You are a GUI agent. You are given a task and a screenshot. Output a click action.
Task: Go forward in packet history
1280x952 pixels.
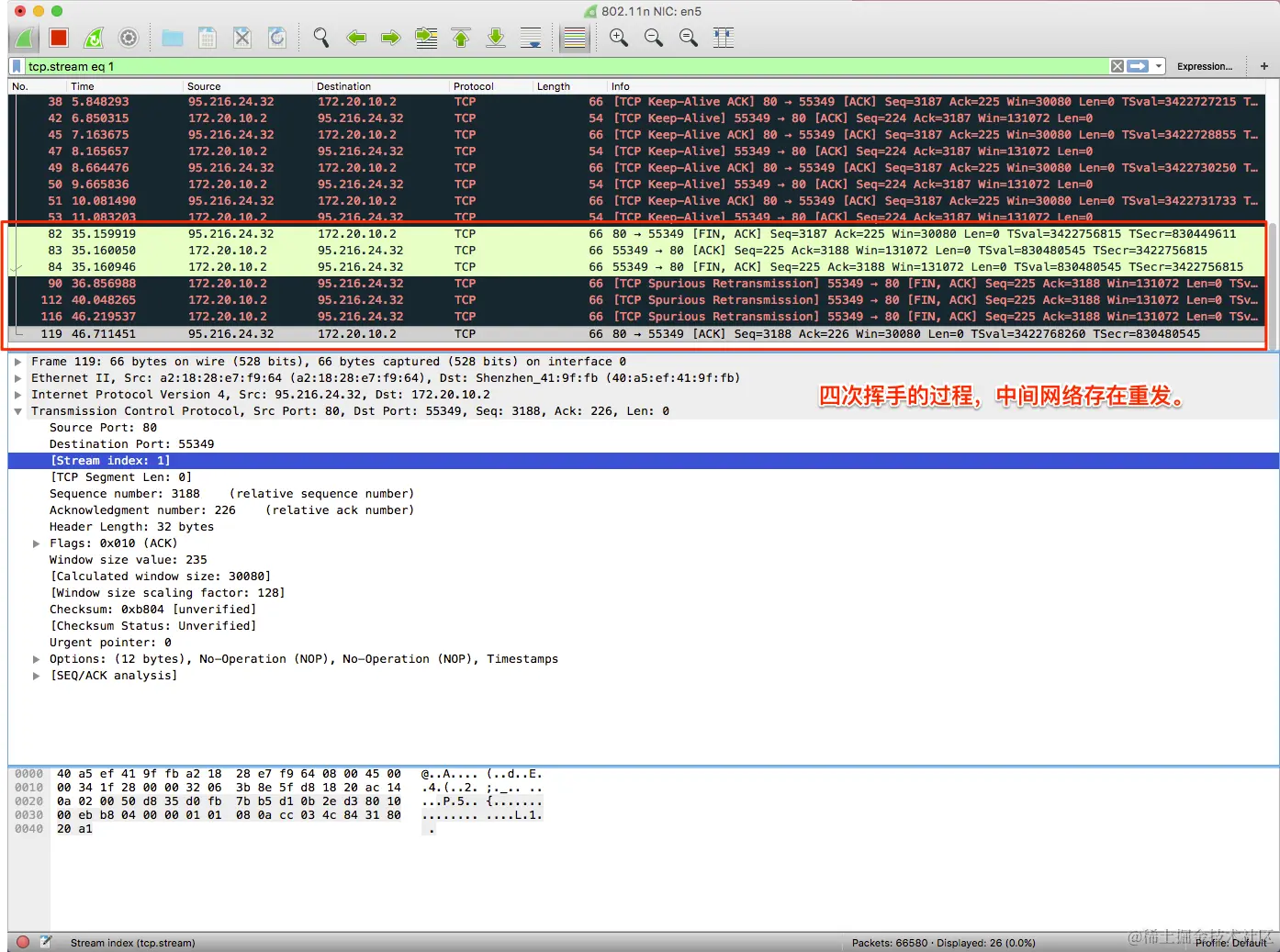pyautogui.click(x=391, y=38)
